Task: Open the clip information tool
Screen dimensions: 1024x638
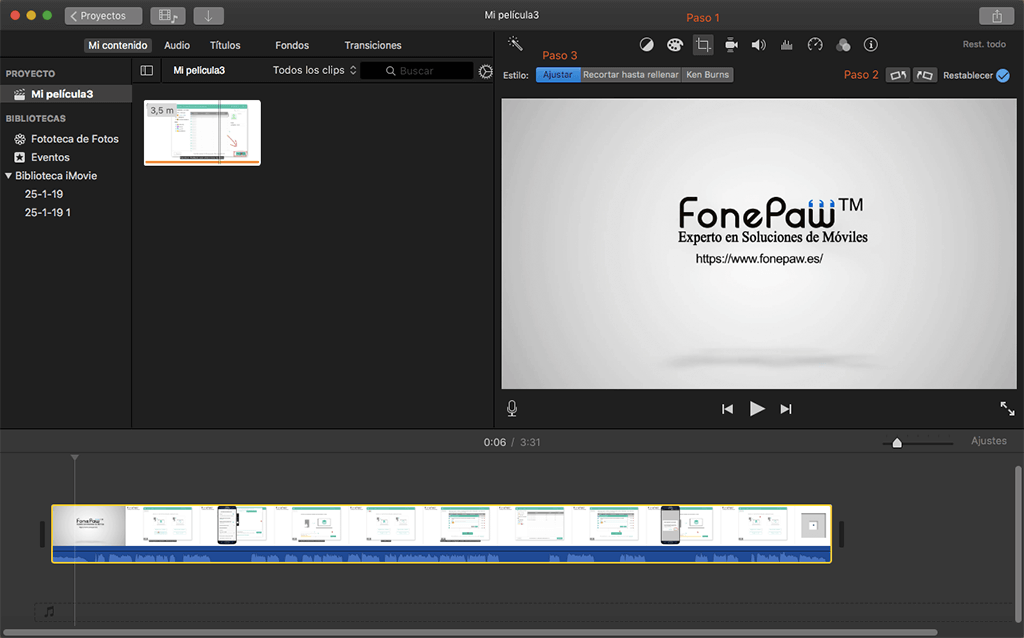Action: (x=871, y=44)
